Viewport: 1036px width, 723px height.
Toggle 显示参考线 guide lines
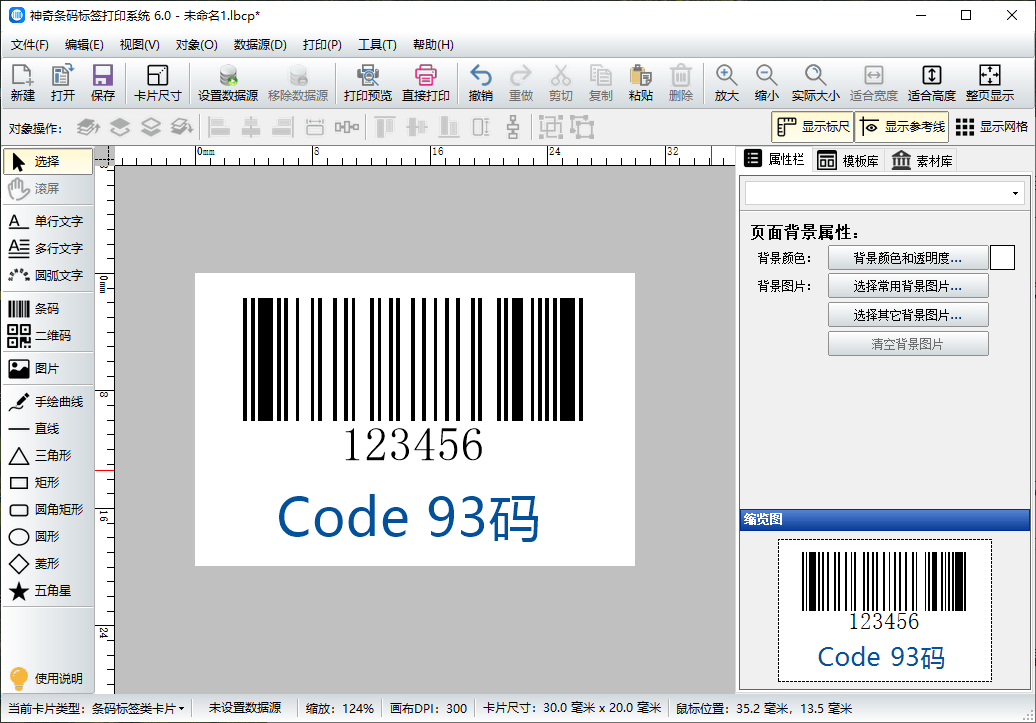point(898,127)
